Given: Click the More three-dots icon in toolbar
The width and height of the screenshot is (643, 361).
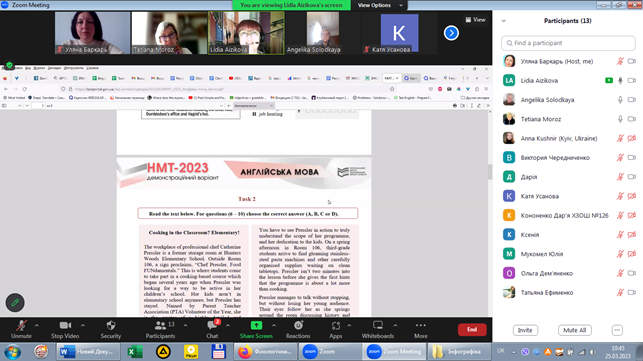Looking at the screenshot, I should [420, 325].
